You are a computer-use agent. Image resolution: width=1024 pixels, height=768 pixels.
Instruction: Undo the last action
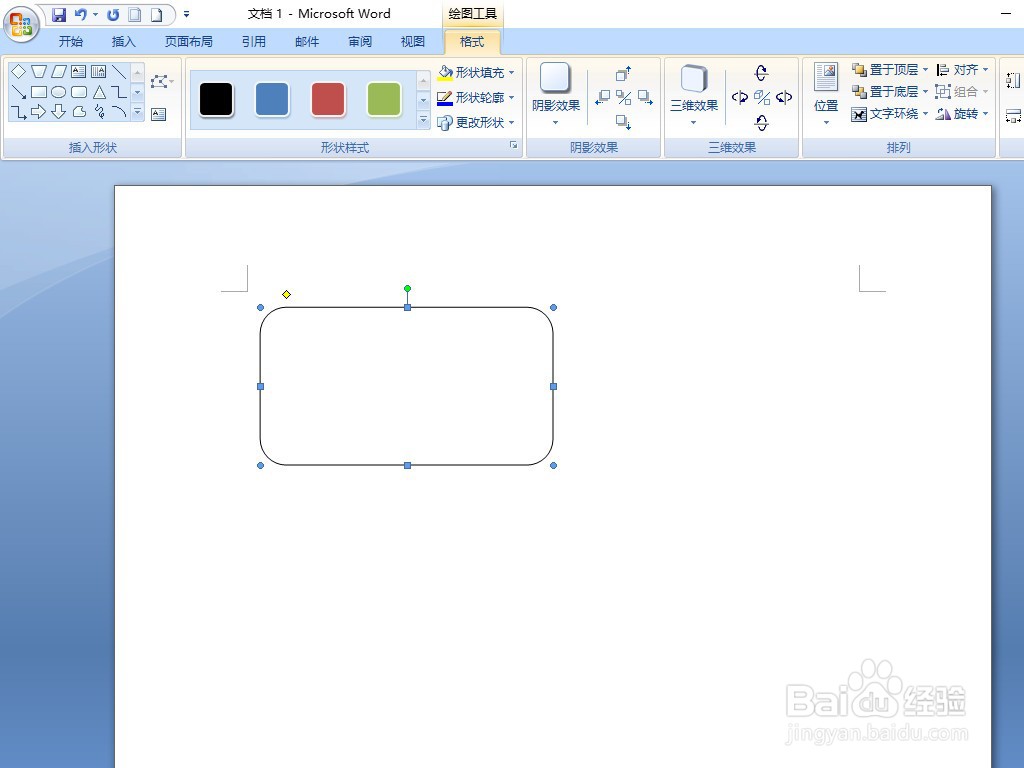[x=80, y=14]
